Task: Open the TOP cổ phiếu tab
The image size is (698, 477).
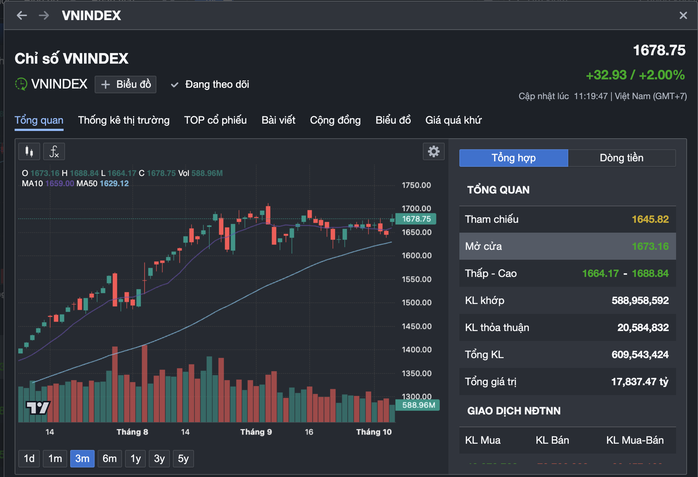Action: 215,120
